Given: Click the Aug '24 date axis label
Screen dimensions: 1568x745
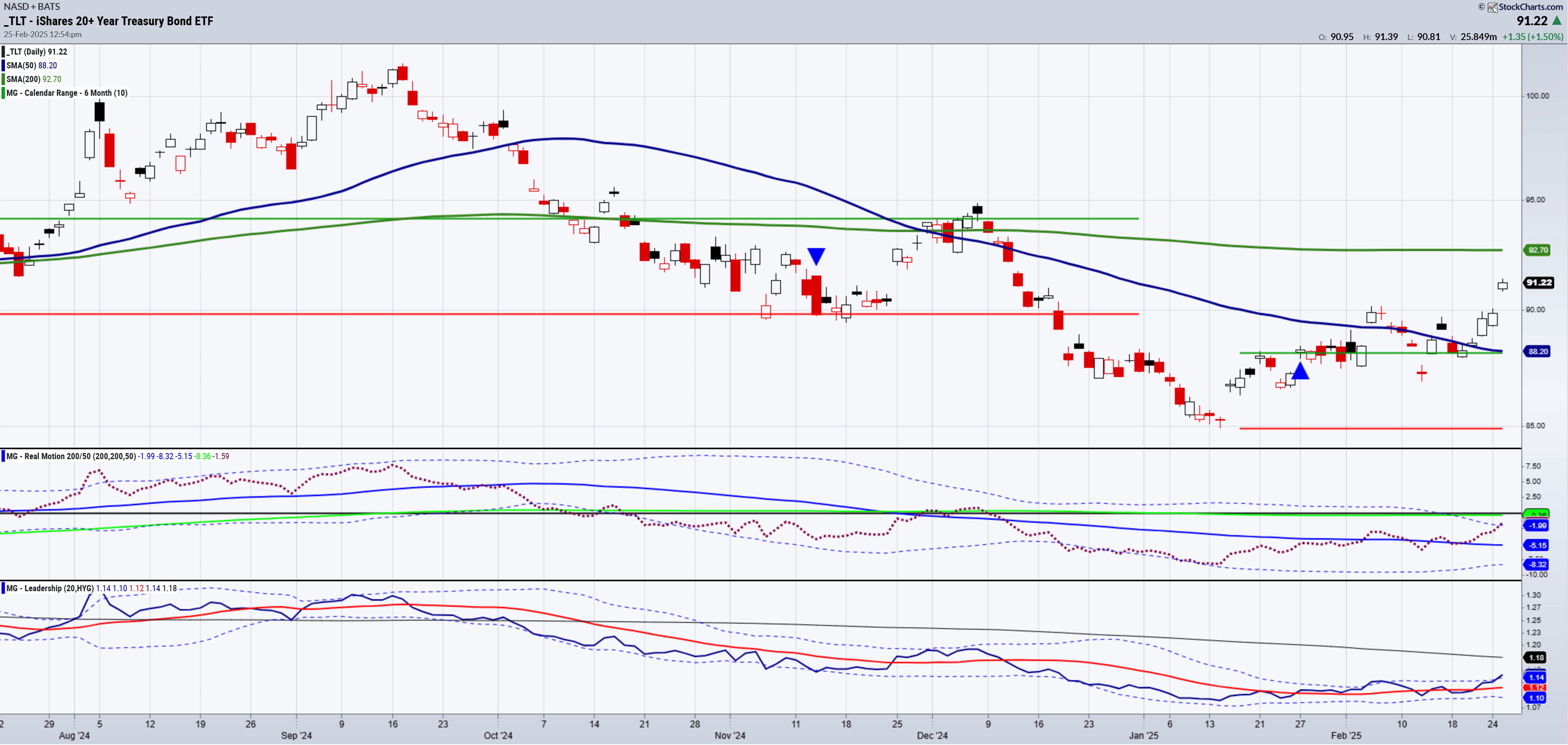Looking at the screenshot, I should click(74, 735).
